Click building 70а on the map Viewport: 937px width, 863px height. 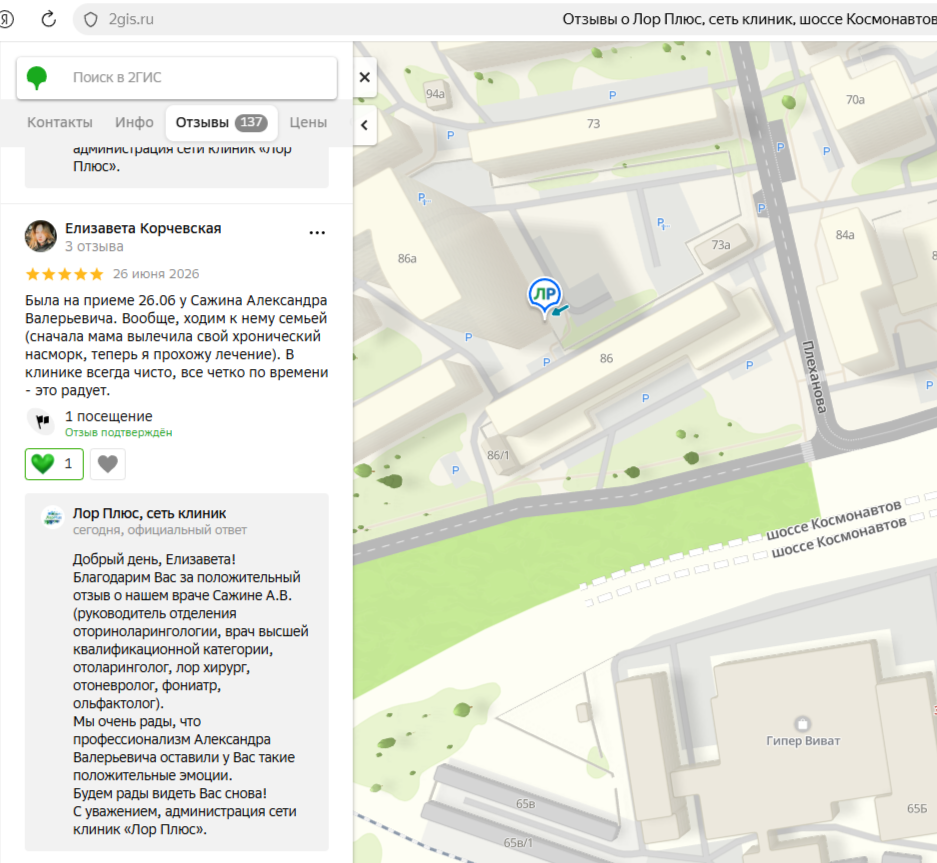click(855, 100)
